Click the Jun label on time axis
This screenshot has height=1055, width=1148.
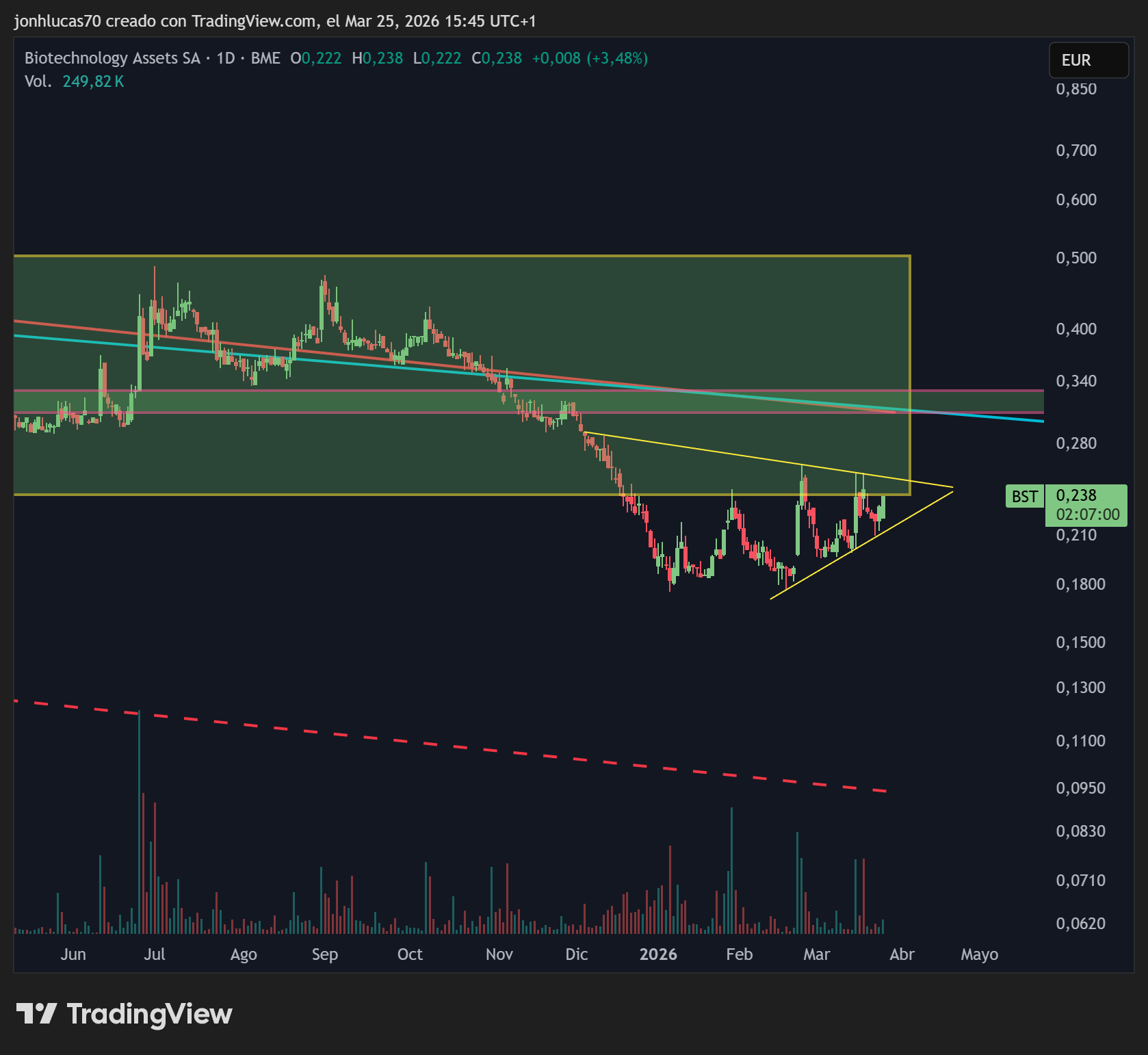(73, 954)
